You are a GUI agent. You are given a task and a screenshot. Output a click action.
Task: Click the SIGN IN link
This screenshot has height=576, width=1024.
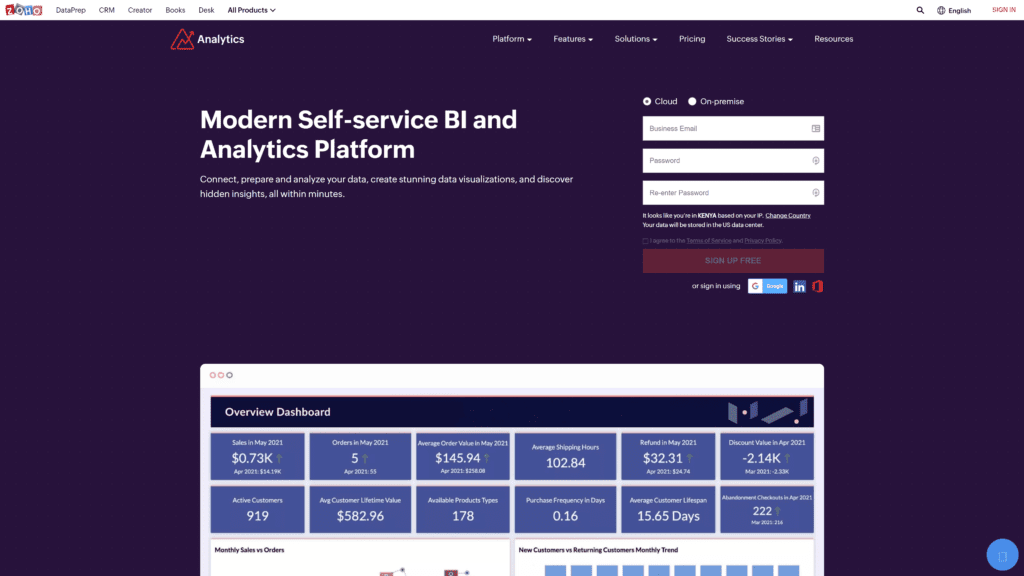click(1004, 10)
